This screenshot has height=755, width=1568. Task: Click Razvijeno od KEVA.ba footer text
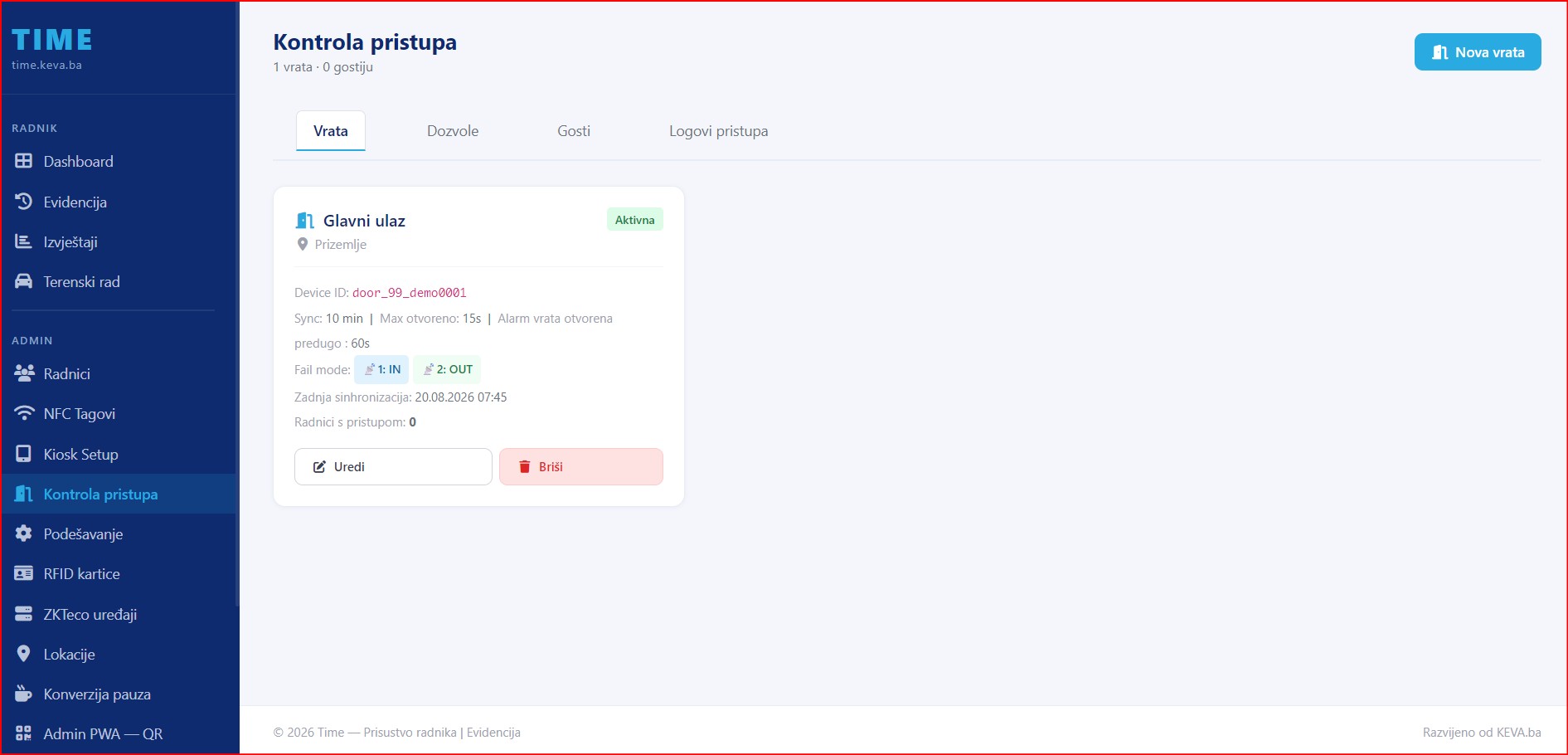[x=1482, y=733]
